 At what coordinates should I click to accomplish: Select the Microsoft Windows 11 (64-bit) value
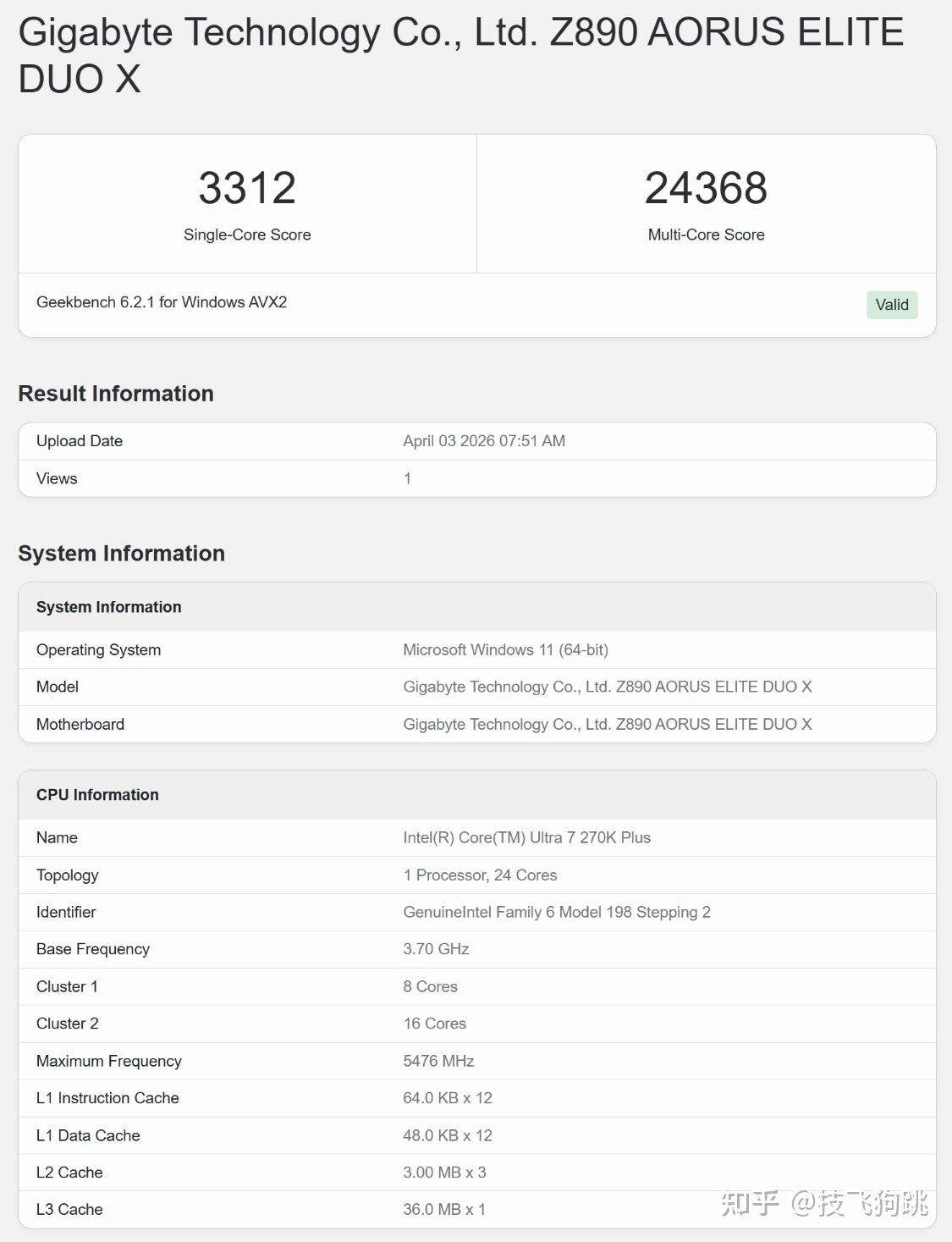(505, 650)
